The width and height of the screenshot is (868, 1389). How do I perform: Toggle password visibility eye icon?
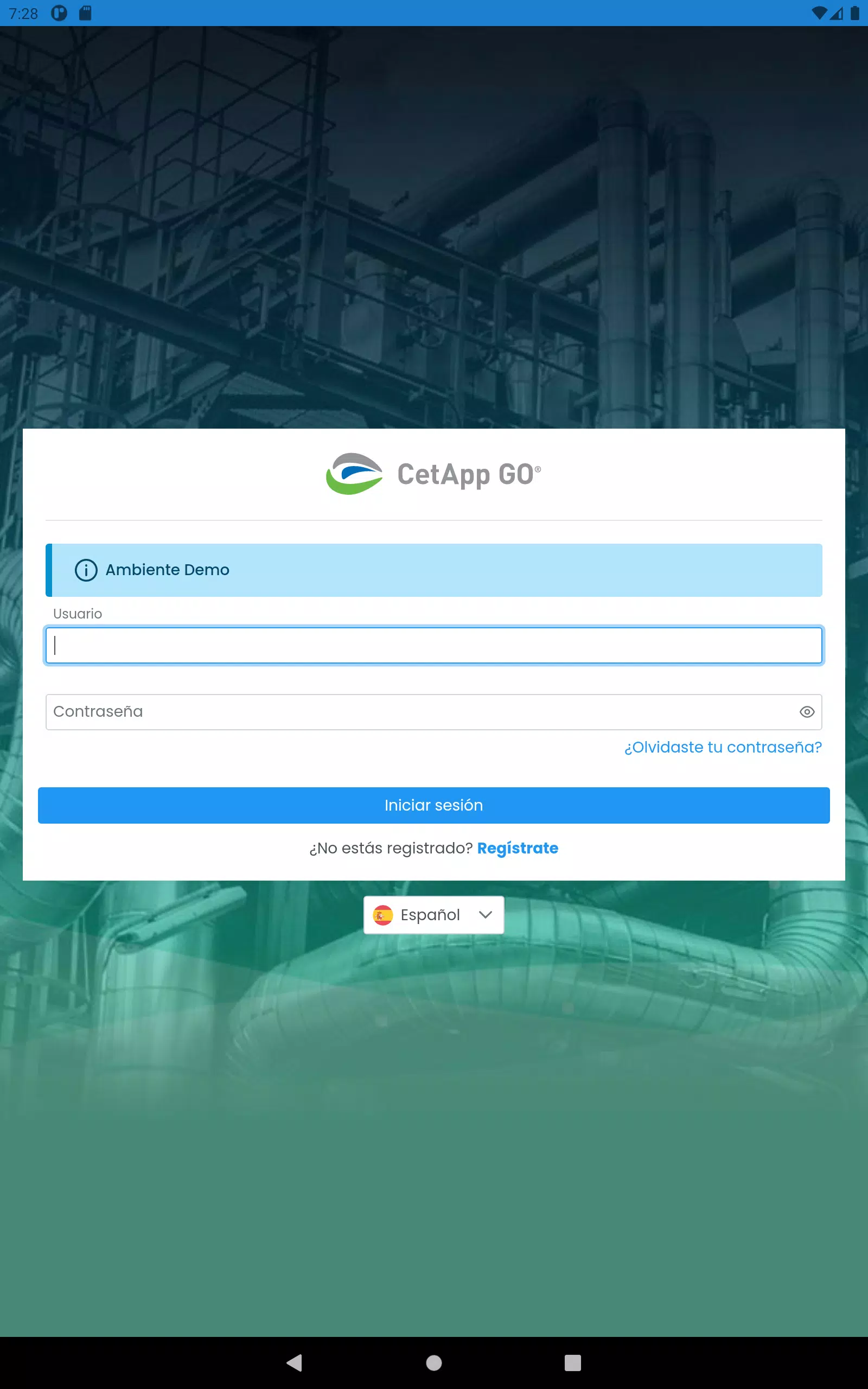coord(807,712)
